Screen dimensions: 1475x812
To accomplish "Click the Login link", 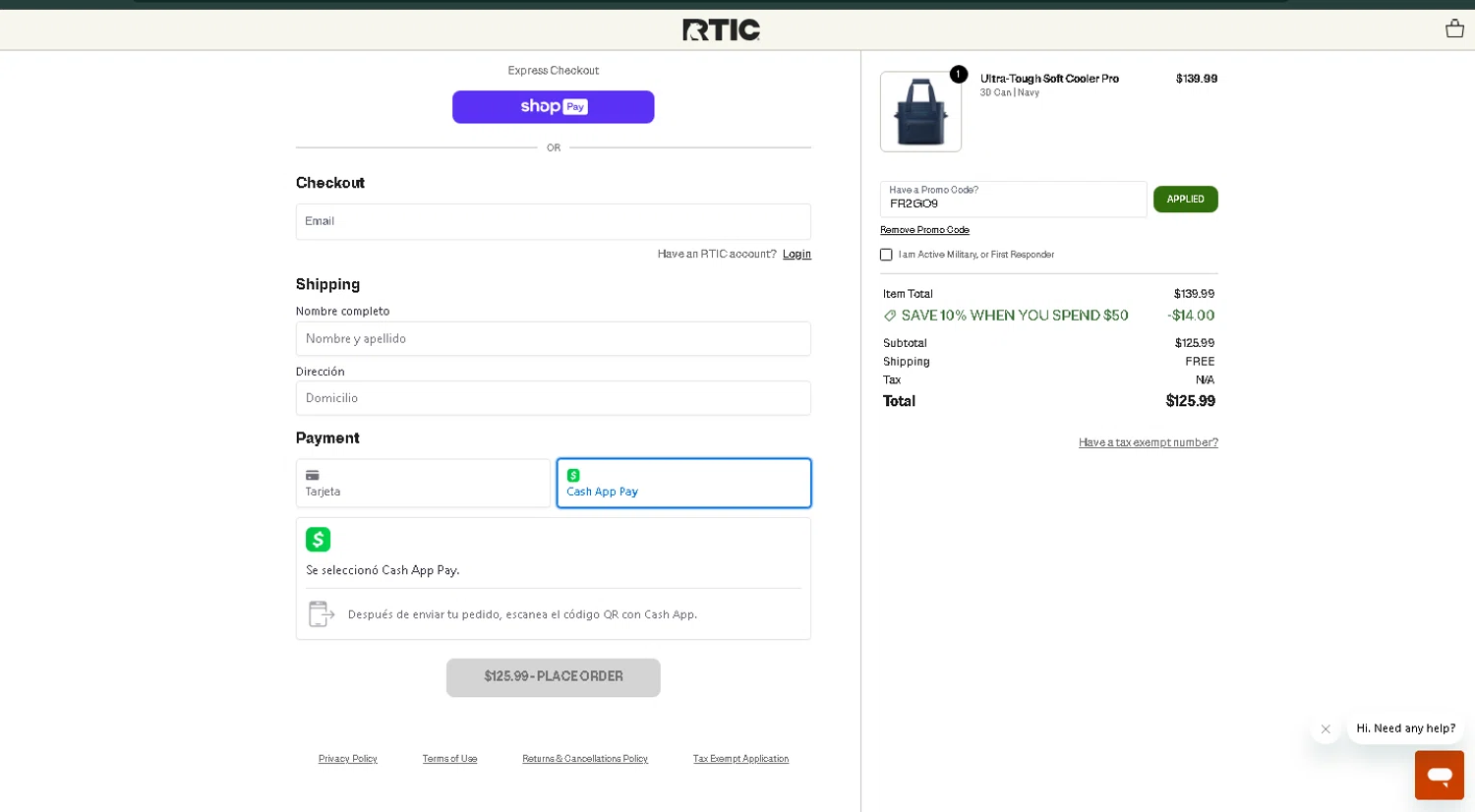I will (x=796, y=255).
